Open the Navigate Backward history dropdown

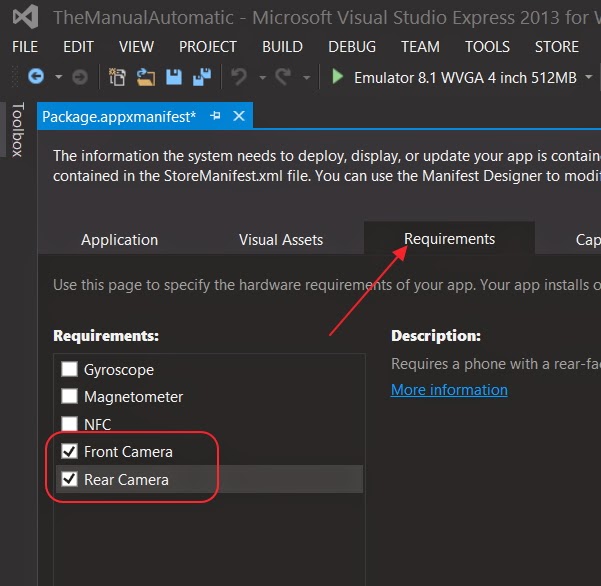59,77
